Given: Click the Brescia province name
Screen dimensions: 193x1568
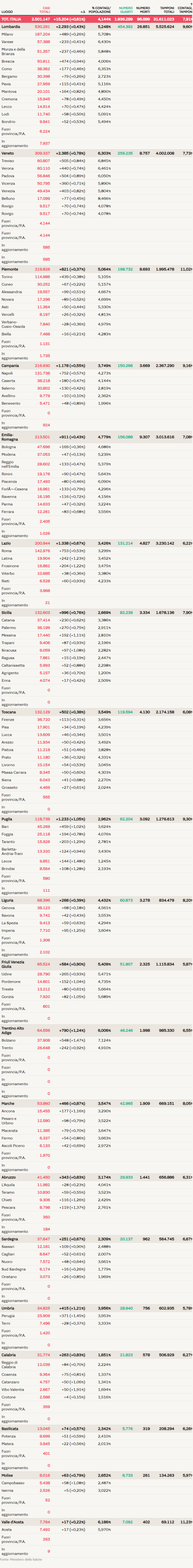Looking at the screenshot, I should [x=8, y=62].
